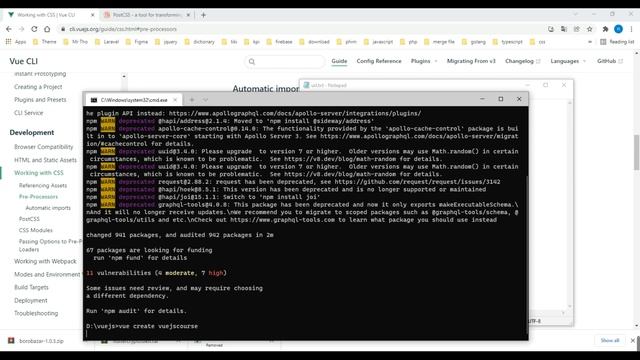Open Creating a Project in sidebar
The width and height of the screenshot is (640, 360).
(38, 87)
